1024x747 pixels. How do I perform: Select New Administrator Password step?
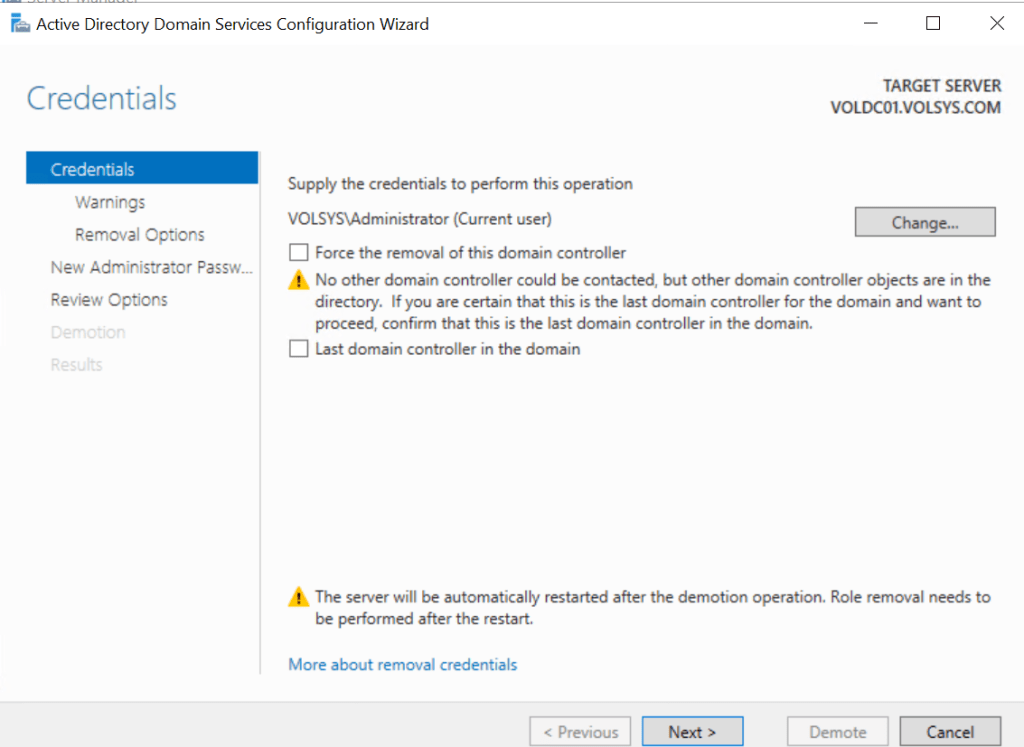[x=151, y=267]
